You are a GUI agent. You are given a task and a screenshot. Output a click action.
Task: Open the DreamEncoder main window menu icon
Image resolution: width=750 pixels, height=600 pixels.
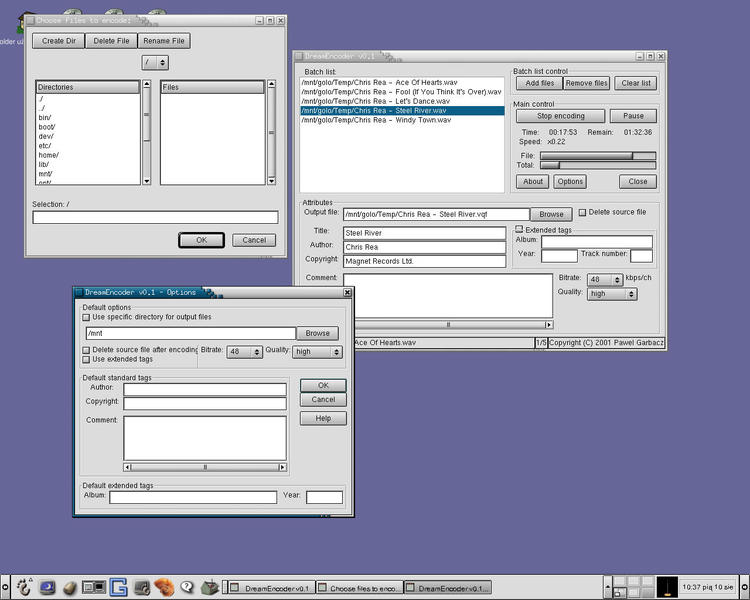click(299, 56)
